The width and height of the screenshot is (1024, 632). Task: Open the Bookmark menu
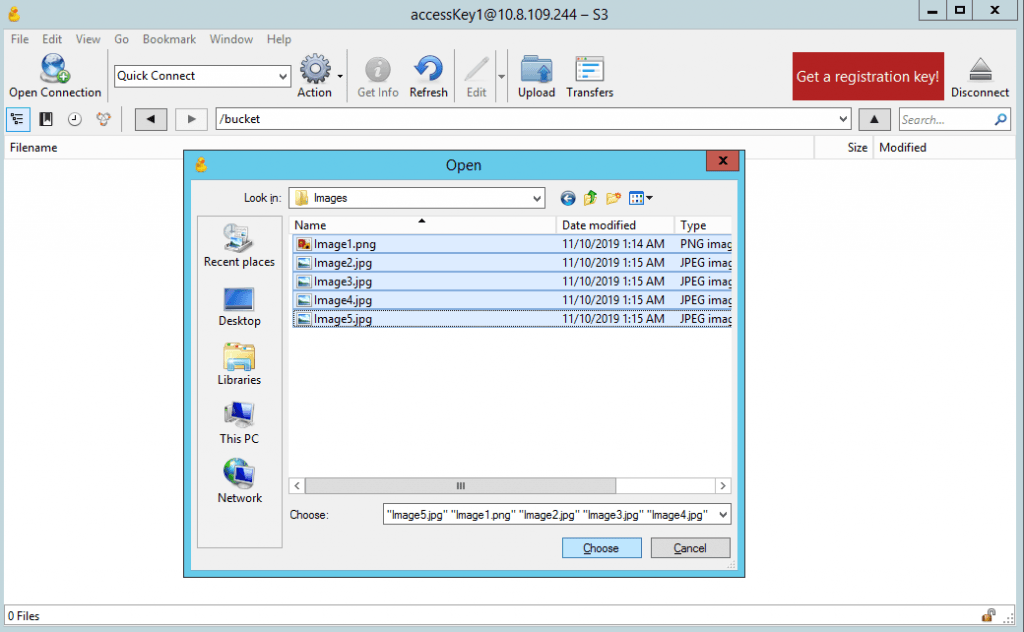coord(169,39)
